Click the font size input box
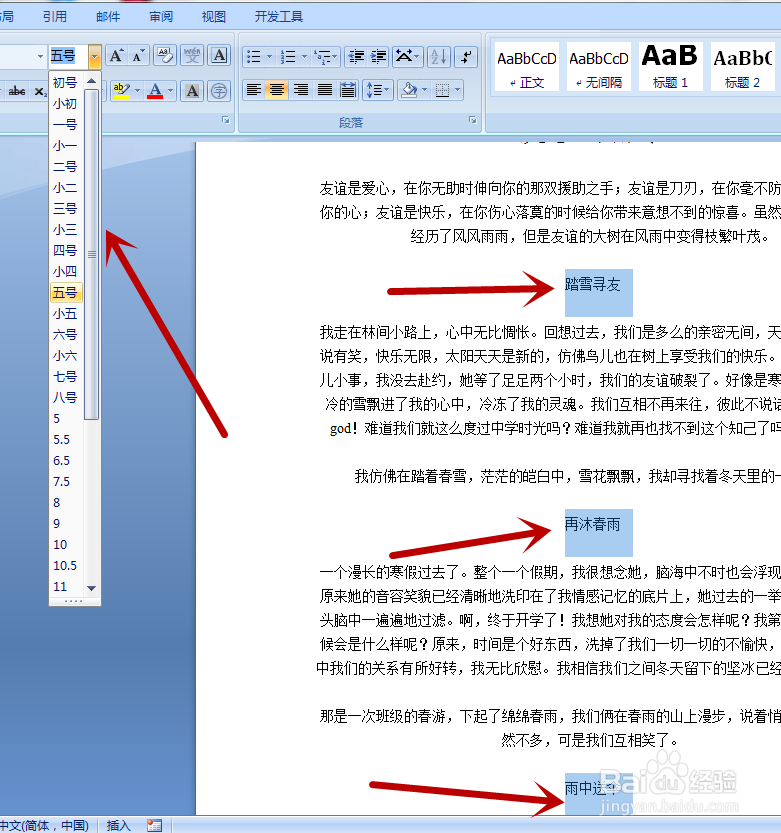The image size is (781, 833). [69, 56]
